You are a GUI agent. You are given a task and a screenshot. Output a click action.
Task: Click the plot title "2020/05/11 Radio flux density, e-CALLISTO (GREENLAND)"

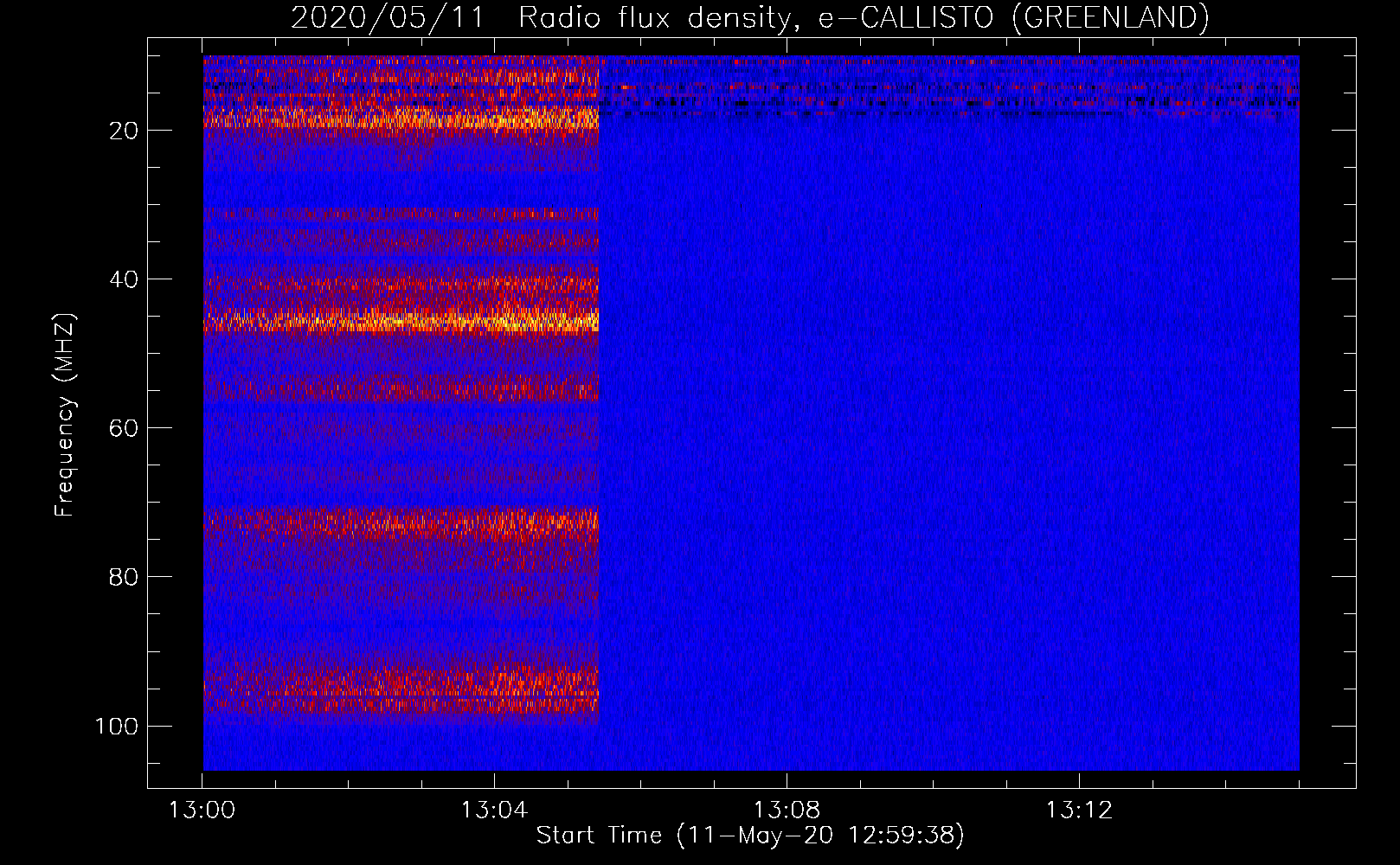[749, 17]
